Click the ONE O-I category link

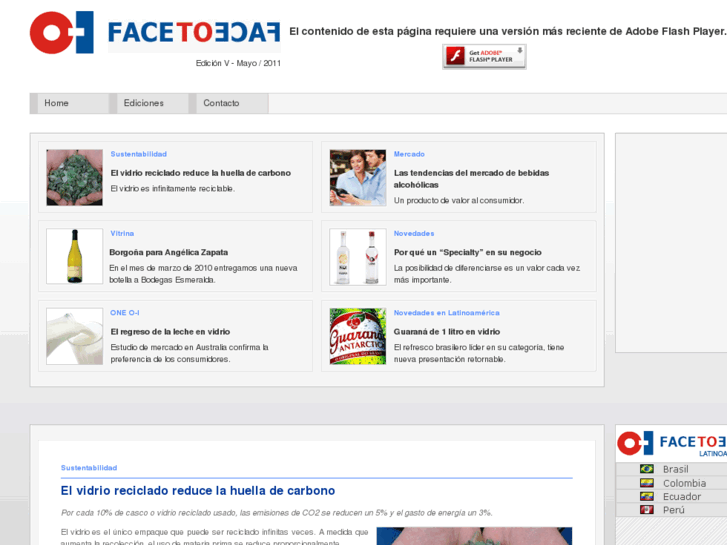125,313
